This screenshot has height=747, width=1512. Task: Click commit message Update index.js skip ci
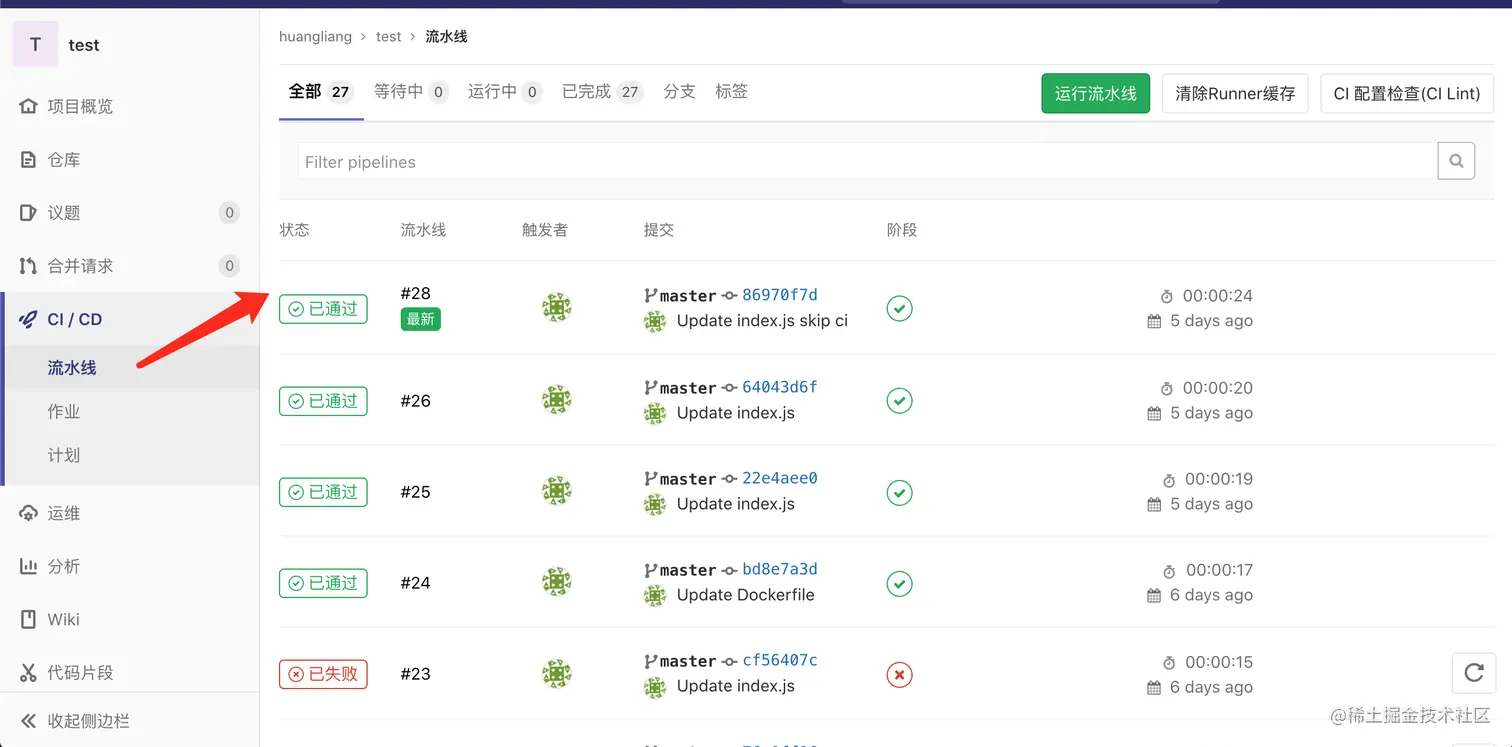click(x=762, y=321)
